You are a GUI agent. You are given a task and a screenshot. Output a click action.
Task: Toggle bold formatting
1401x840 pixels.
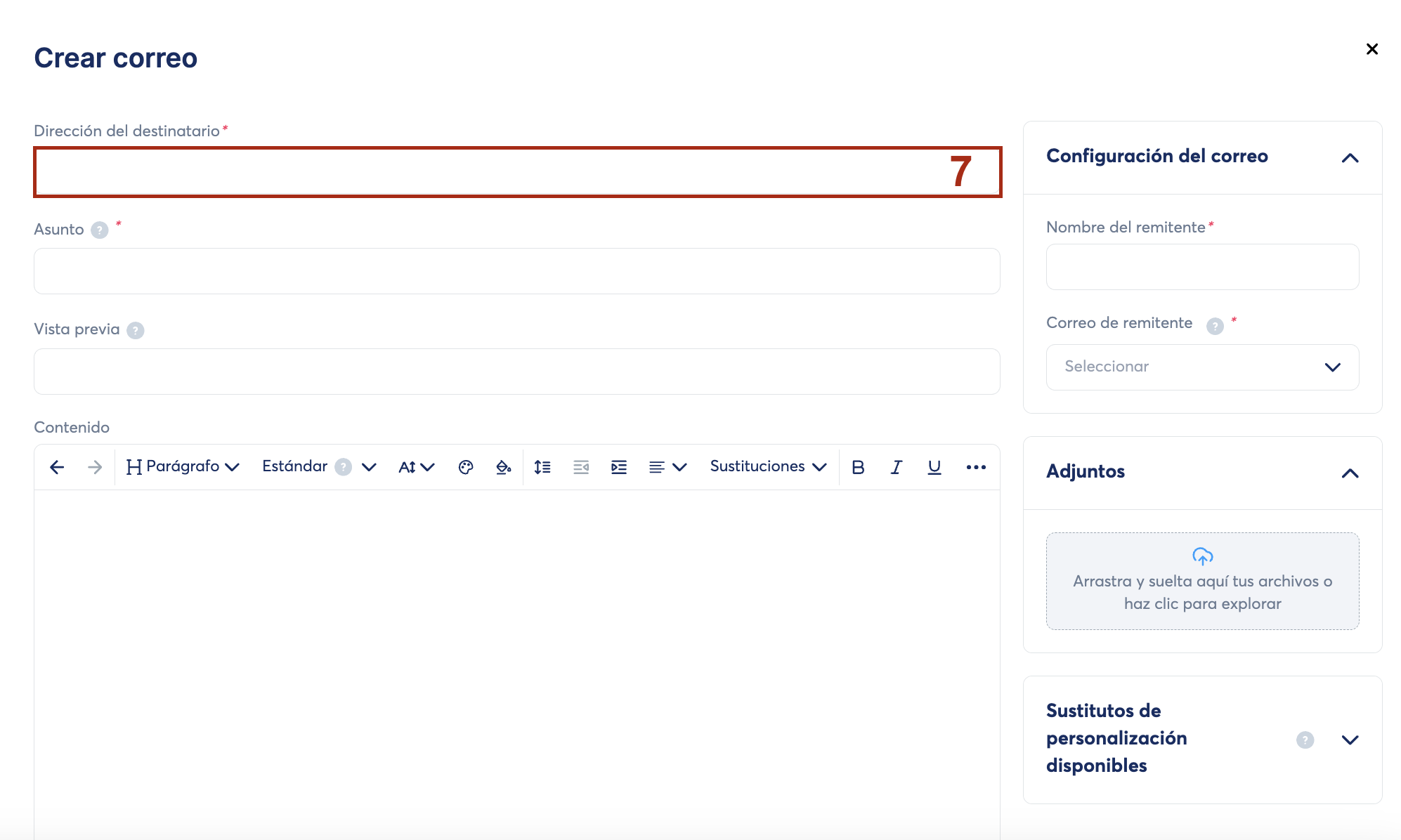[x=858, y=467]
